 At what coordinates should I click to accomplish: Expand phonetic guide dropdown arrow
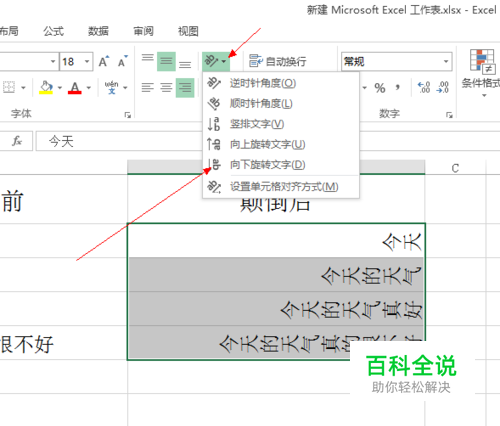125,88
